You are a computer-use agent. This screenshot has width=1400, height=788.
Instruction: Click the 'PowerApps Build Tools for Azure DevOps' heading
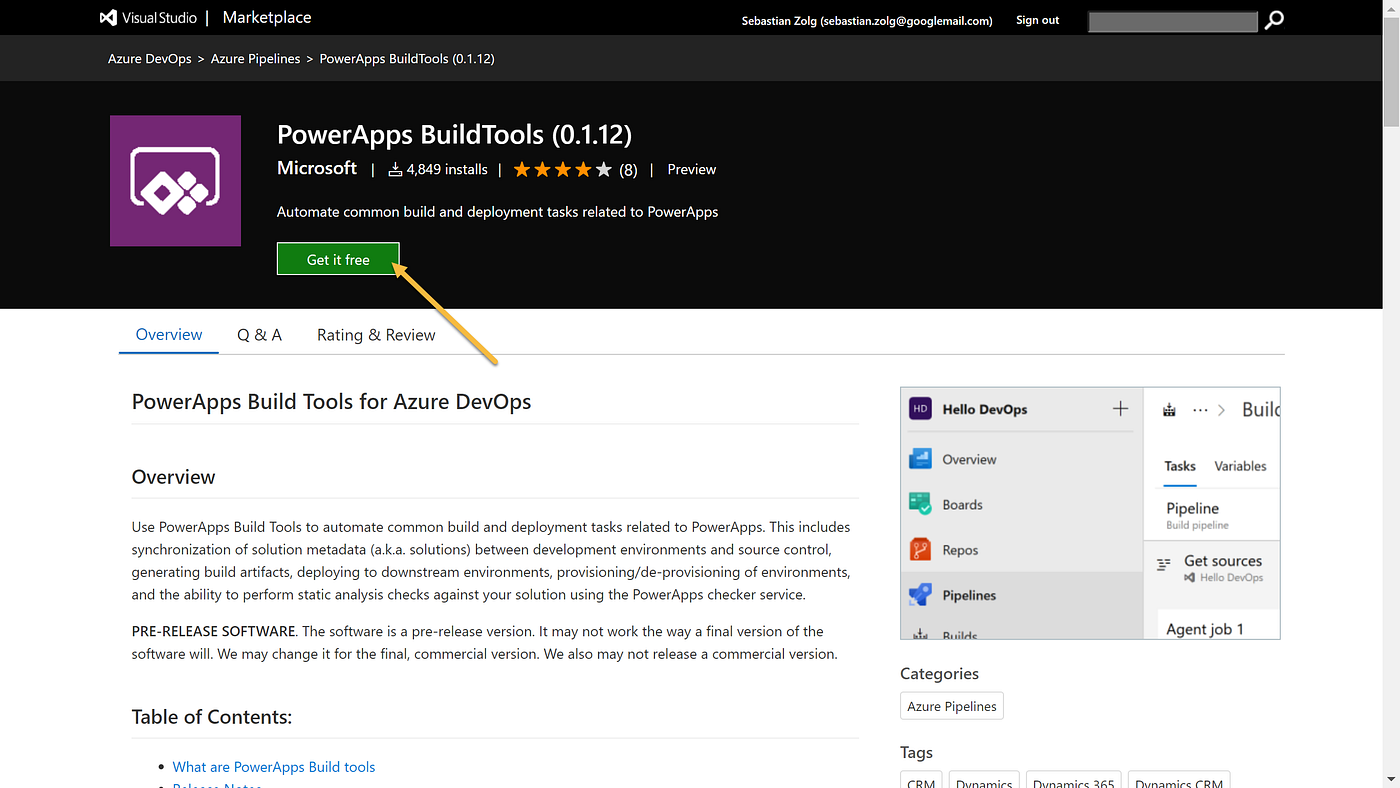click(x=331, y=402)
